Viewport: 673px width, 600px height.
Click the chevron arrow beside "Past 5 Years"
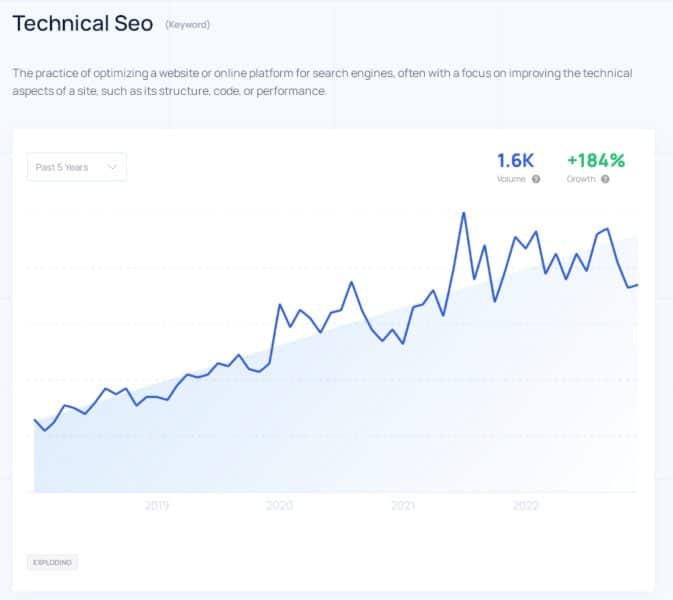[x=112, y=167]
